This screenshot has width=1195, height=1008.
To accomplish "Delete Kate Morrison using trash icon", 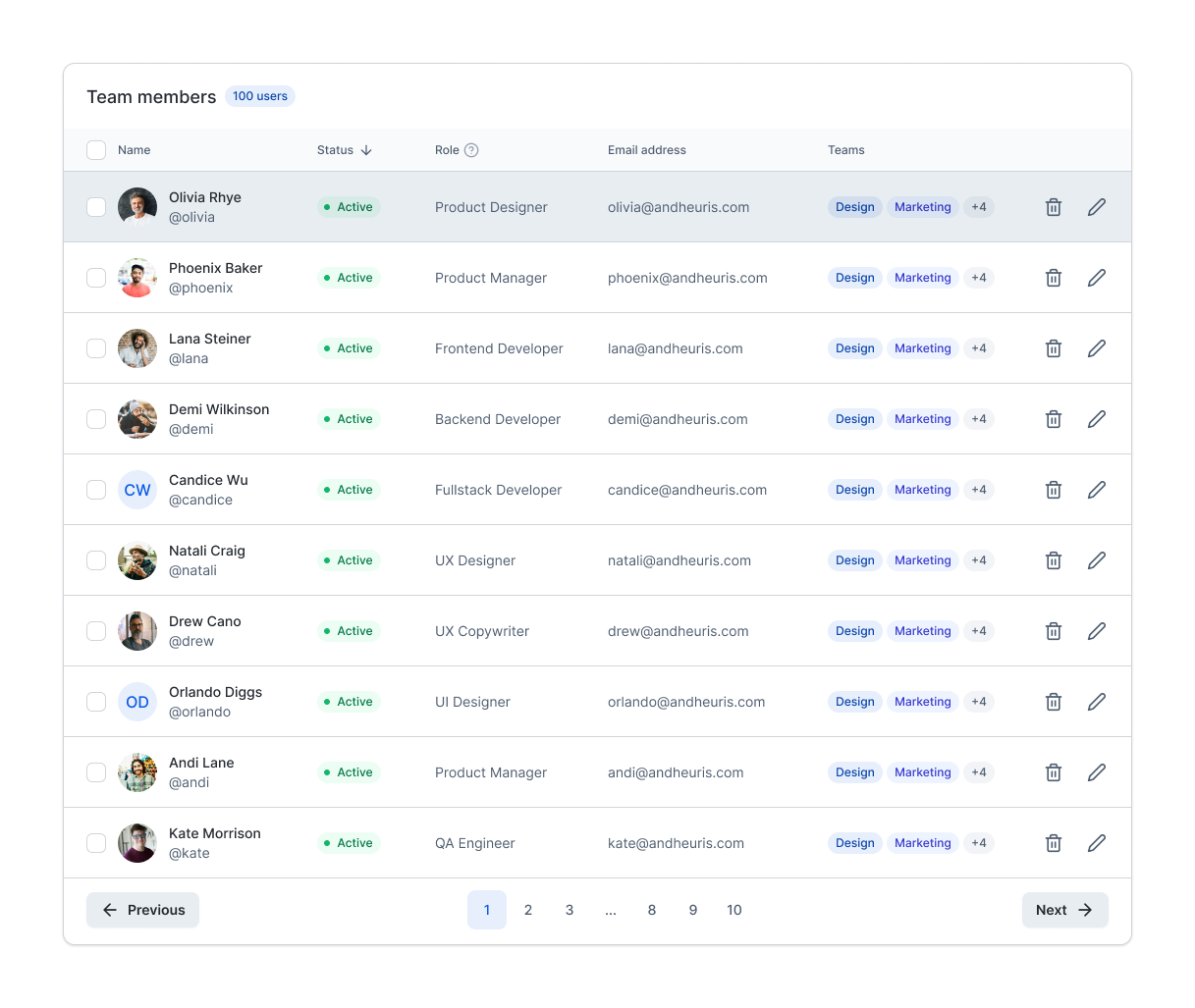I will click(x=1053, y=843).
